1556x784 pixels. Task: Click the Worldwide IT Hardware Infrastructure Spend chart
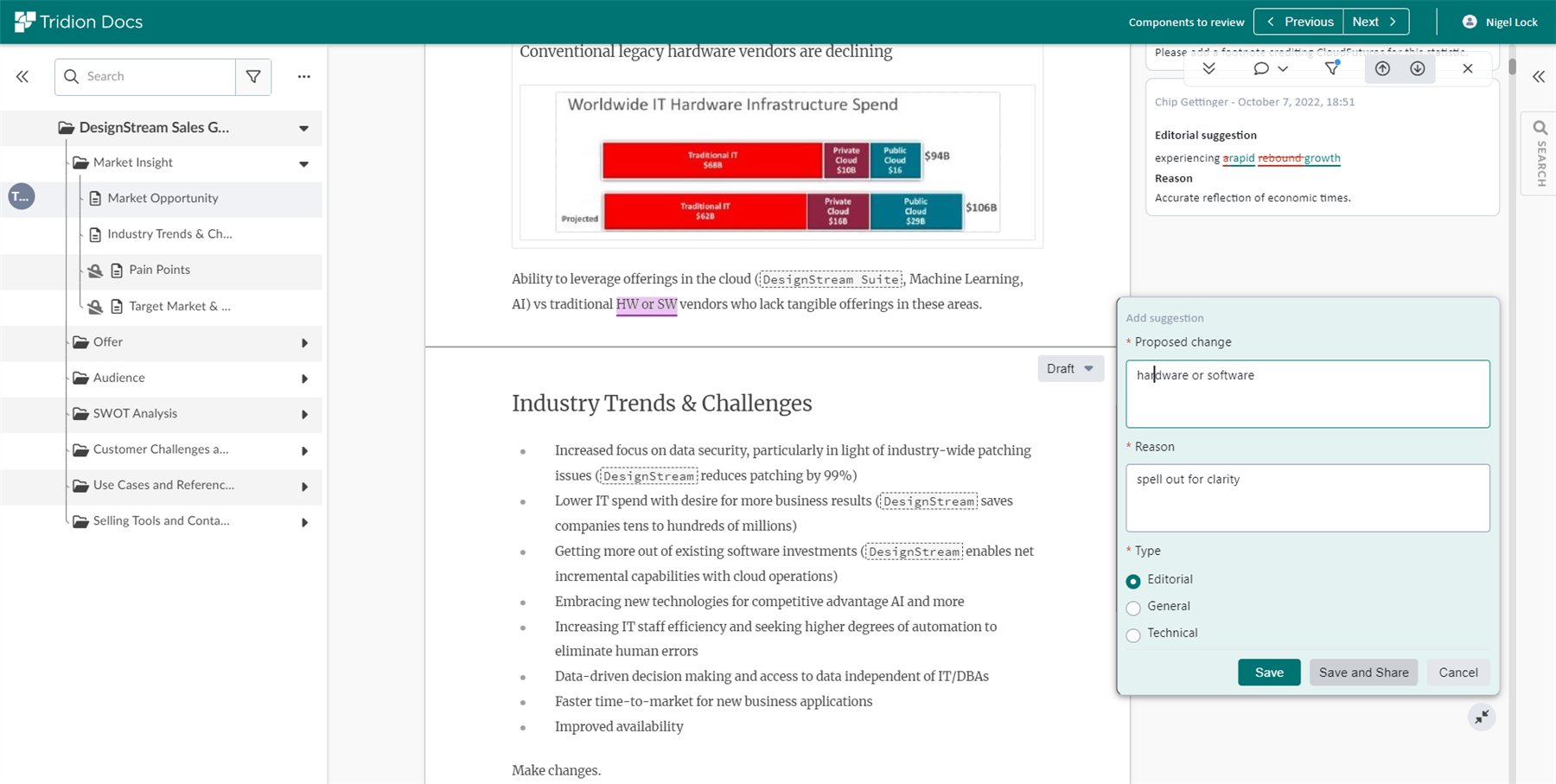click(x=777, y=163)
